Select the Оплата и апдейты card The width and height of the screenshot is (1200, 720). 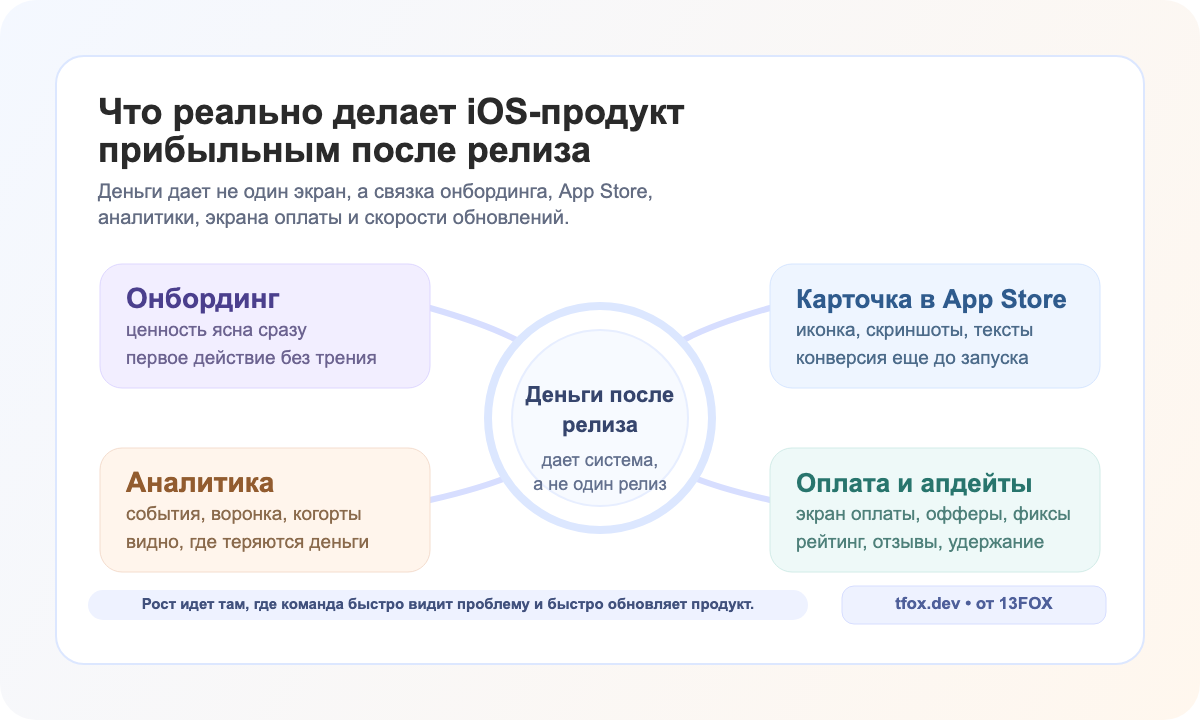pyautogui.click(x=935, y=509)
